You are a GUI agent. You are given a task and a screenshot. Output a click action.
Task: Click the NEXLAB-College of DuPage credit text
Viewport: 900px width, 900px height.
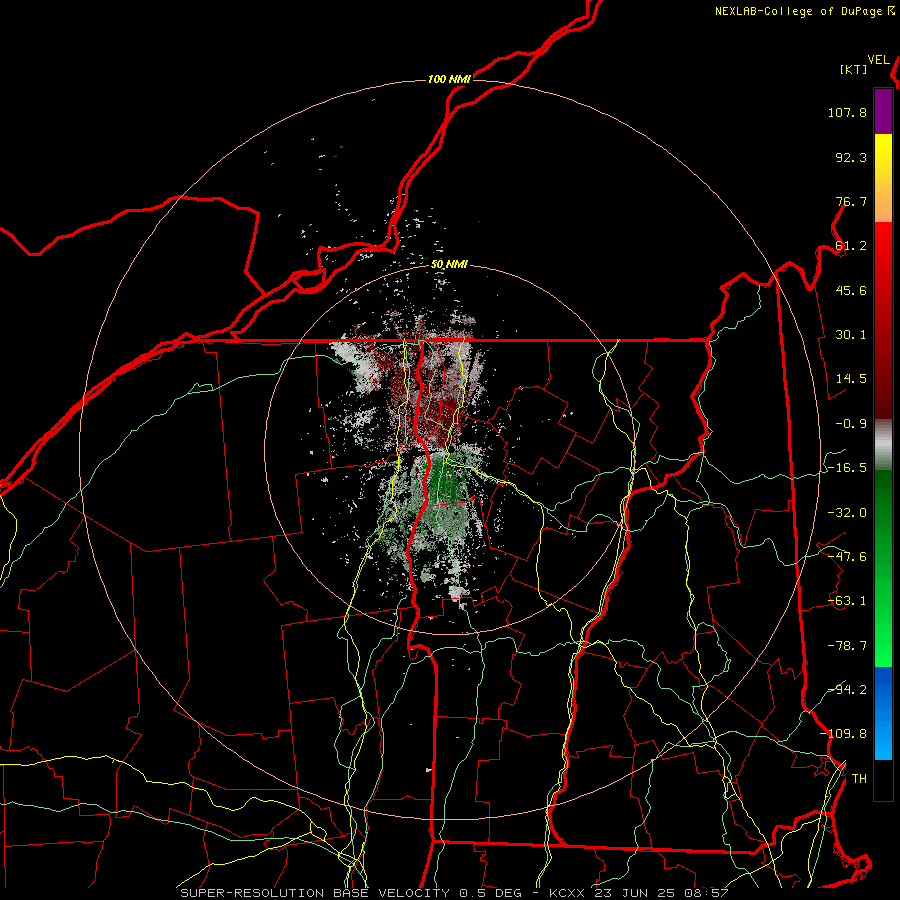(x=800, y=11)
